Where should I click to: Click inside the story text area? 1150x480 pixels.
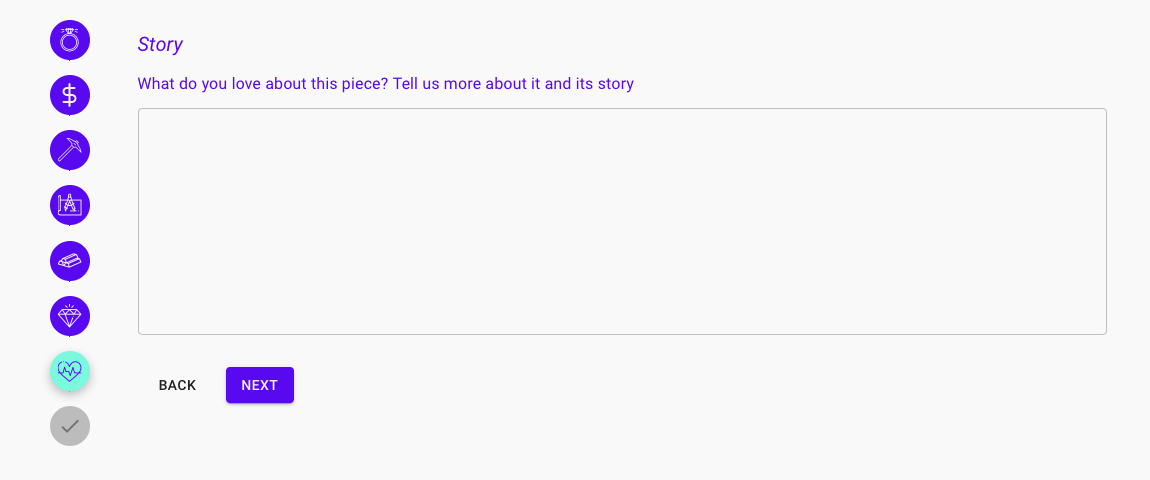click(622, 222)
